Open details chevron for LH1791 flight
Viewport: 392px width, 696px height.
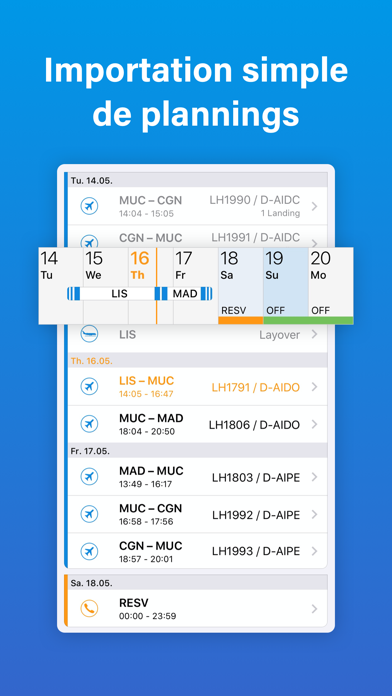(314, 387)
